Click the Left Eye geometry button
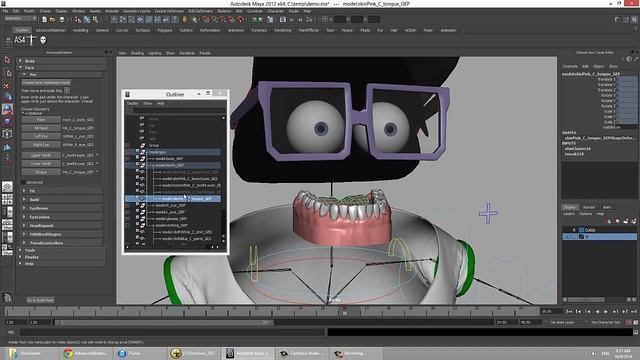640x360 pixels. (x=41, y=136)
